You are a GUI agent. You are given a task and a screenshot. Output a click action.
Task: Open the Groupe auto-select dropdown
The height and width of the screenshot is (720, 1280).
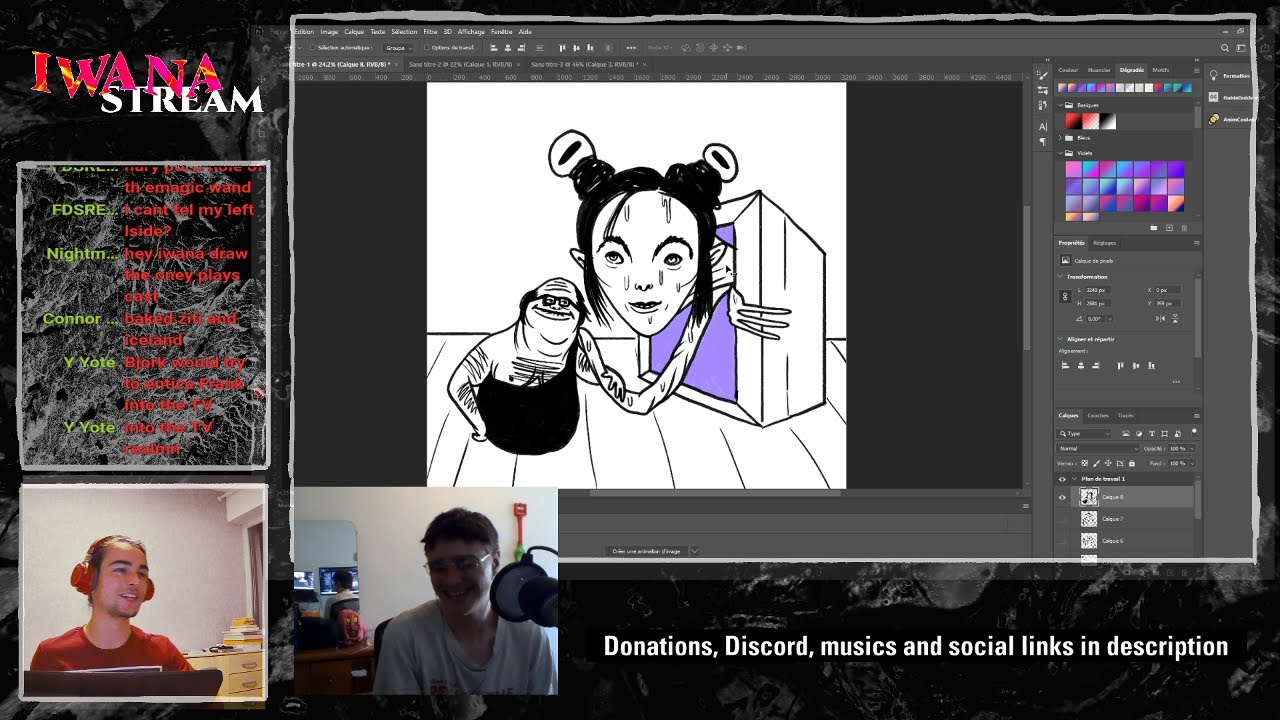[x=398, y=48]
